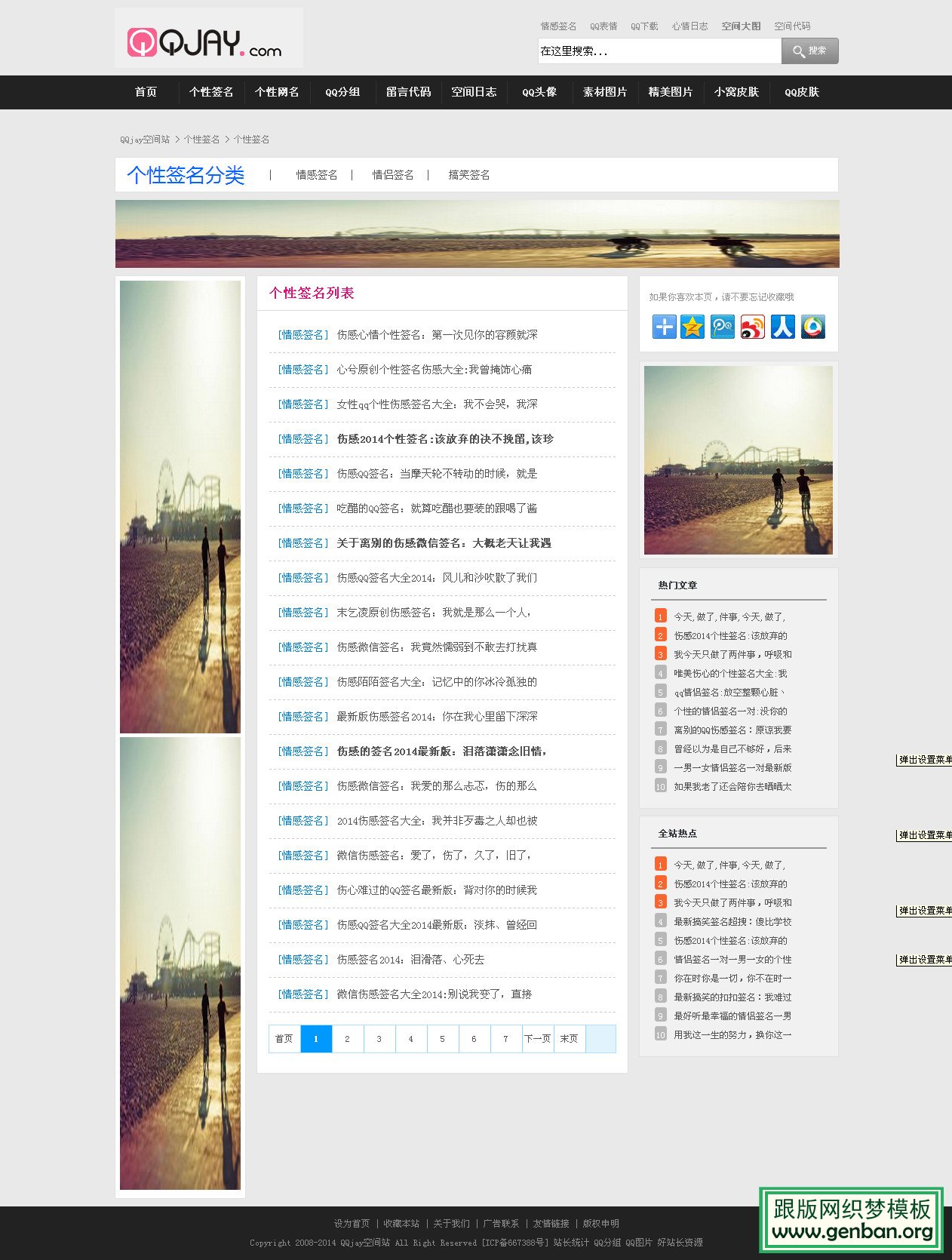Open 全站热点 item 最新搞笑签名超拽

pyautogui.click(x=732, y=922)
